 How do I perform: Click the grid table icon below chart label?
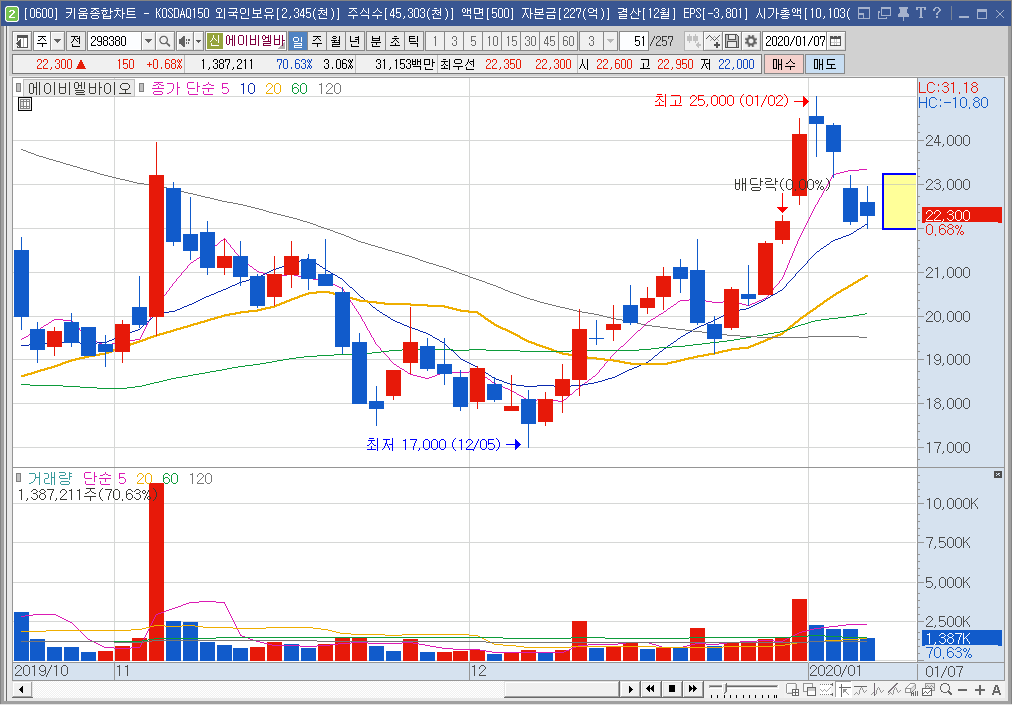tap(25, 105)
